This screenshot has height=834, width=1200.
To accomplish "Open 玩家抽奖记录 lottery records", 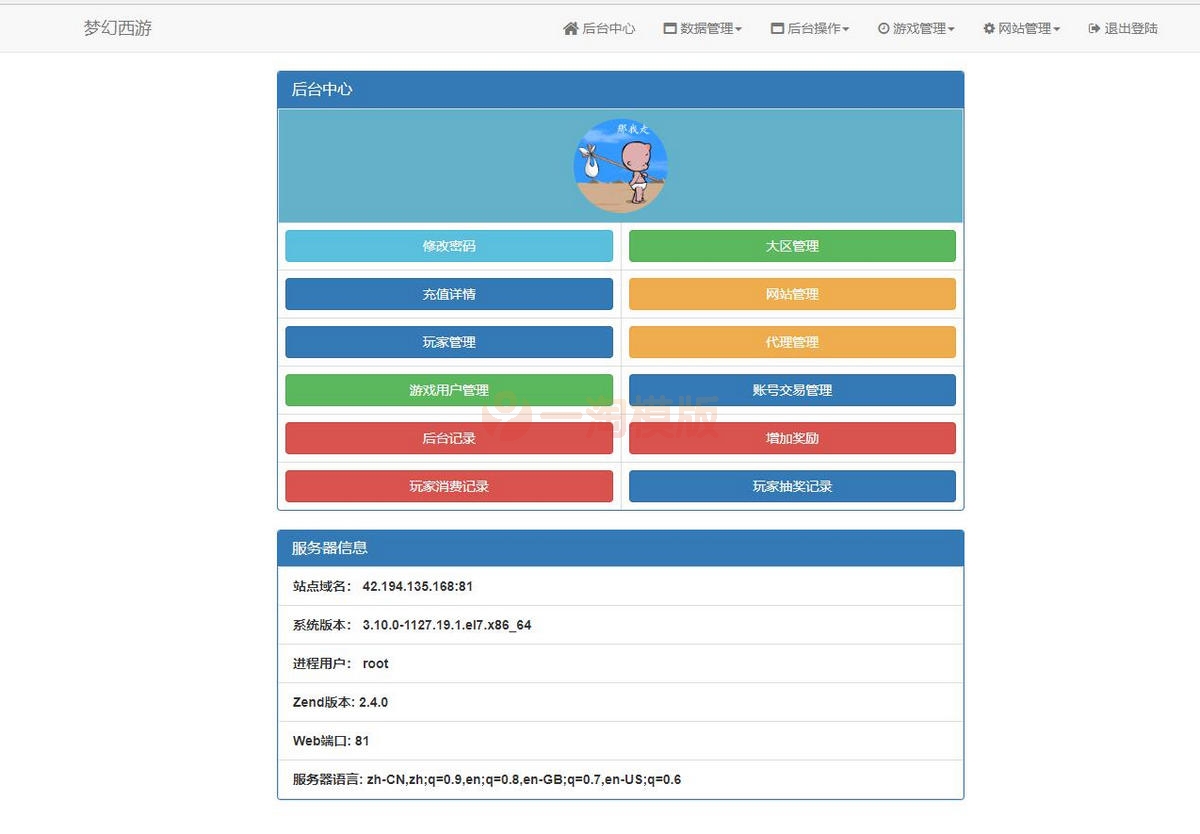I will [x=792, y=486].
